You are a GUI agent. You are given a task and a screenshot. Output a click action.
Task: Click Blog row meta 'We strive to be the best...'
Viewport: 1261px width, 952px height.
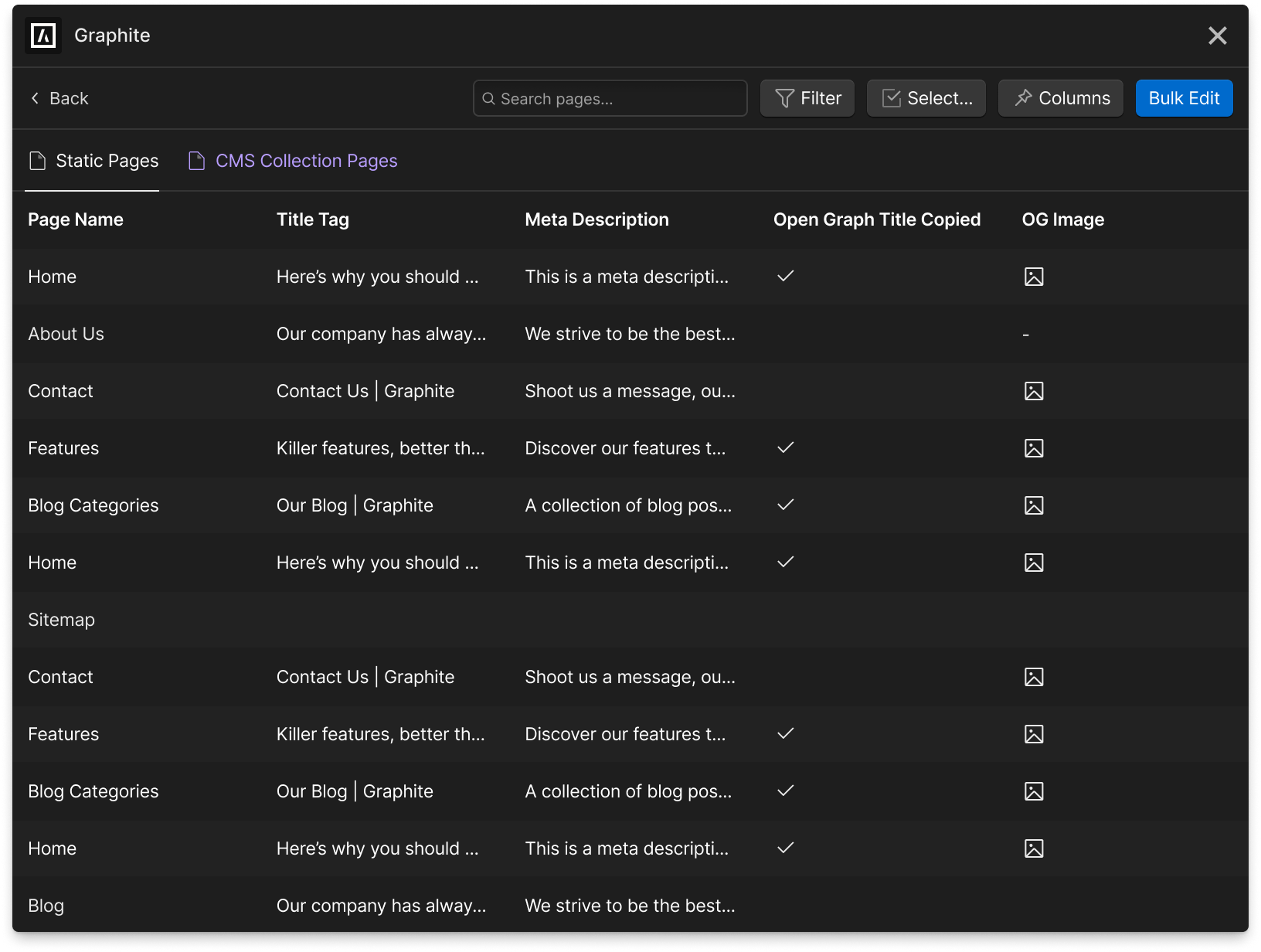point(630,906)
